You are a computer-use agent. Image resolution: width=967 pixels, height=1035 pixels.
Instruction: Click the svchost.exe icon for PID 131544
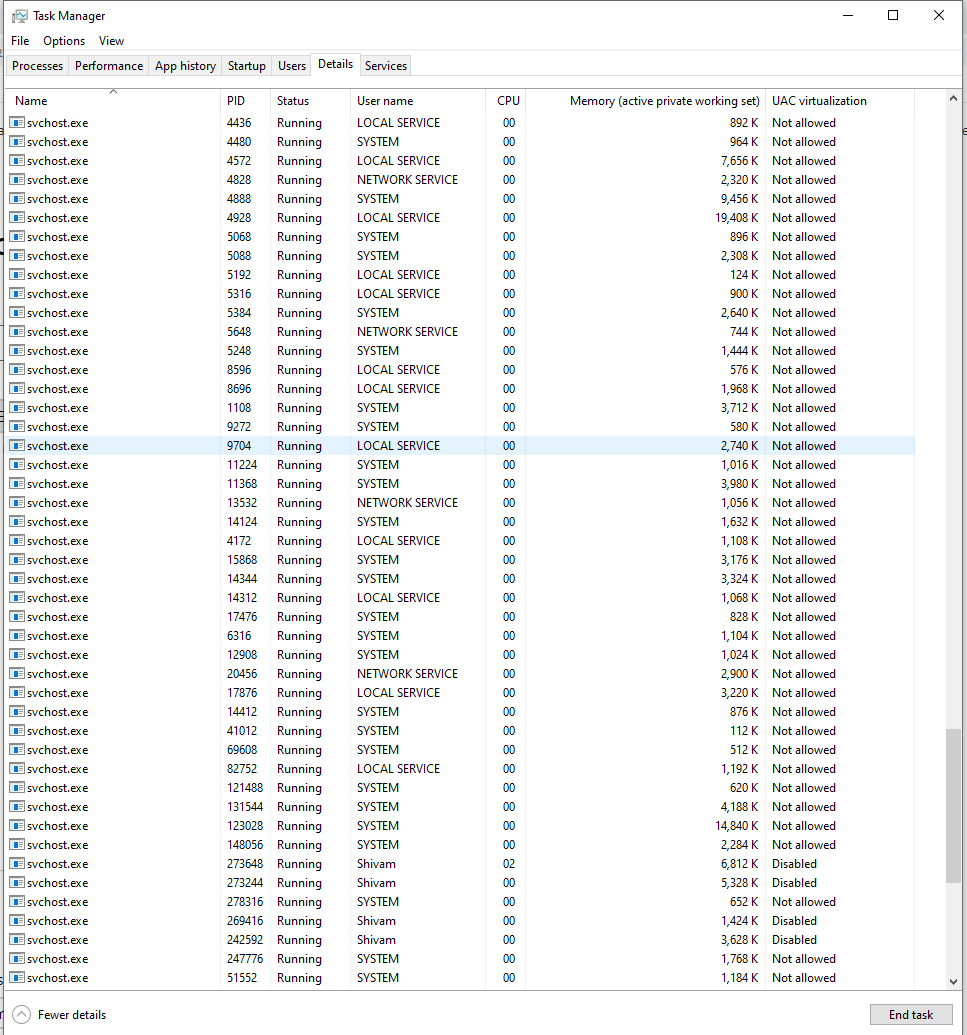[x=17, y=807]
